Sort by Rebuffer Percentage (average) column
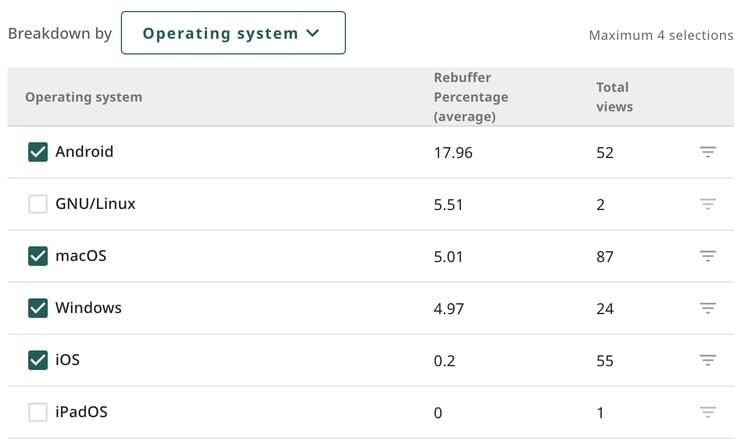 tap(470, 97)
